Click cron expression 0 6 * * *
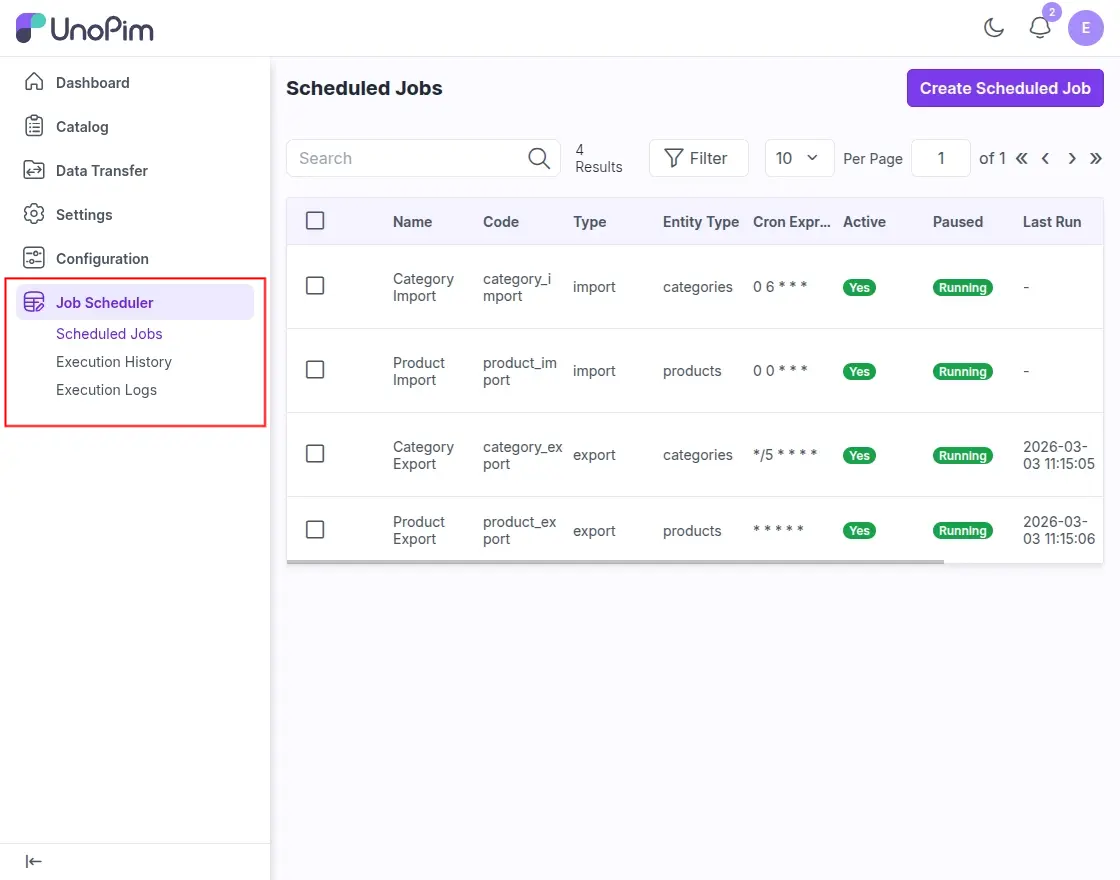This screenshot has height=880, width=1120. tap(780, 286)
